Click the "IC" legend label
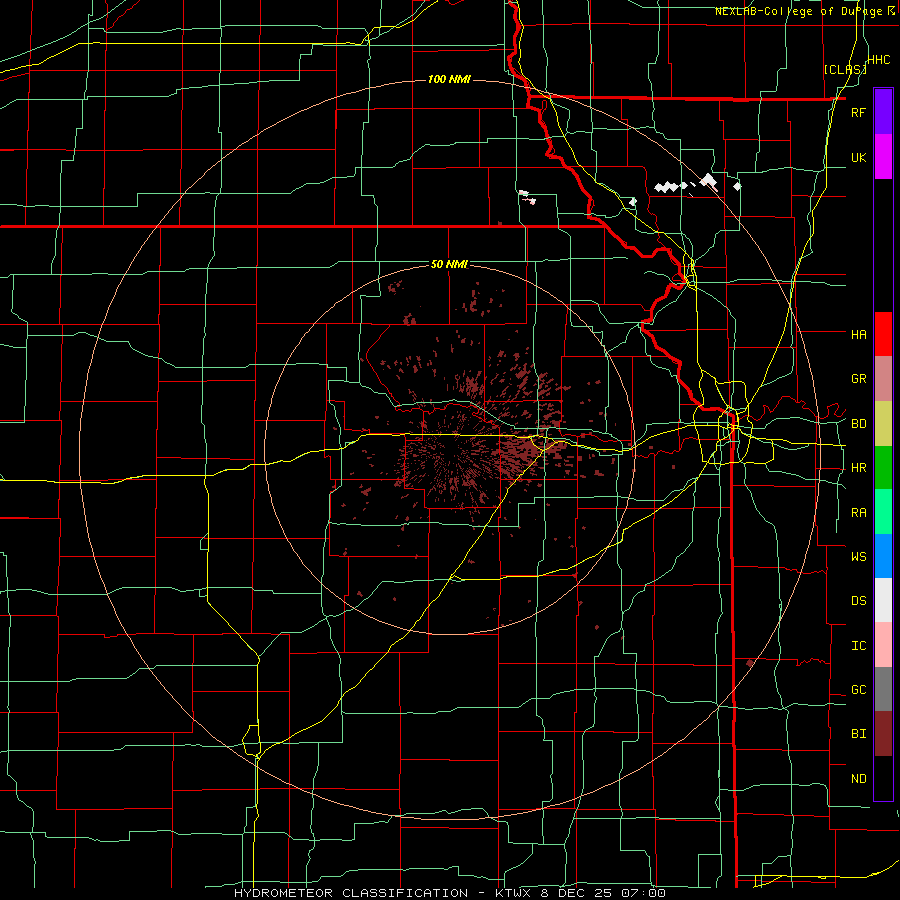 point(858,646)
